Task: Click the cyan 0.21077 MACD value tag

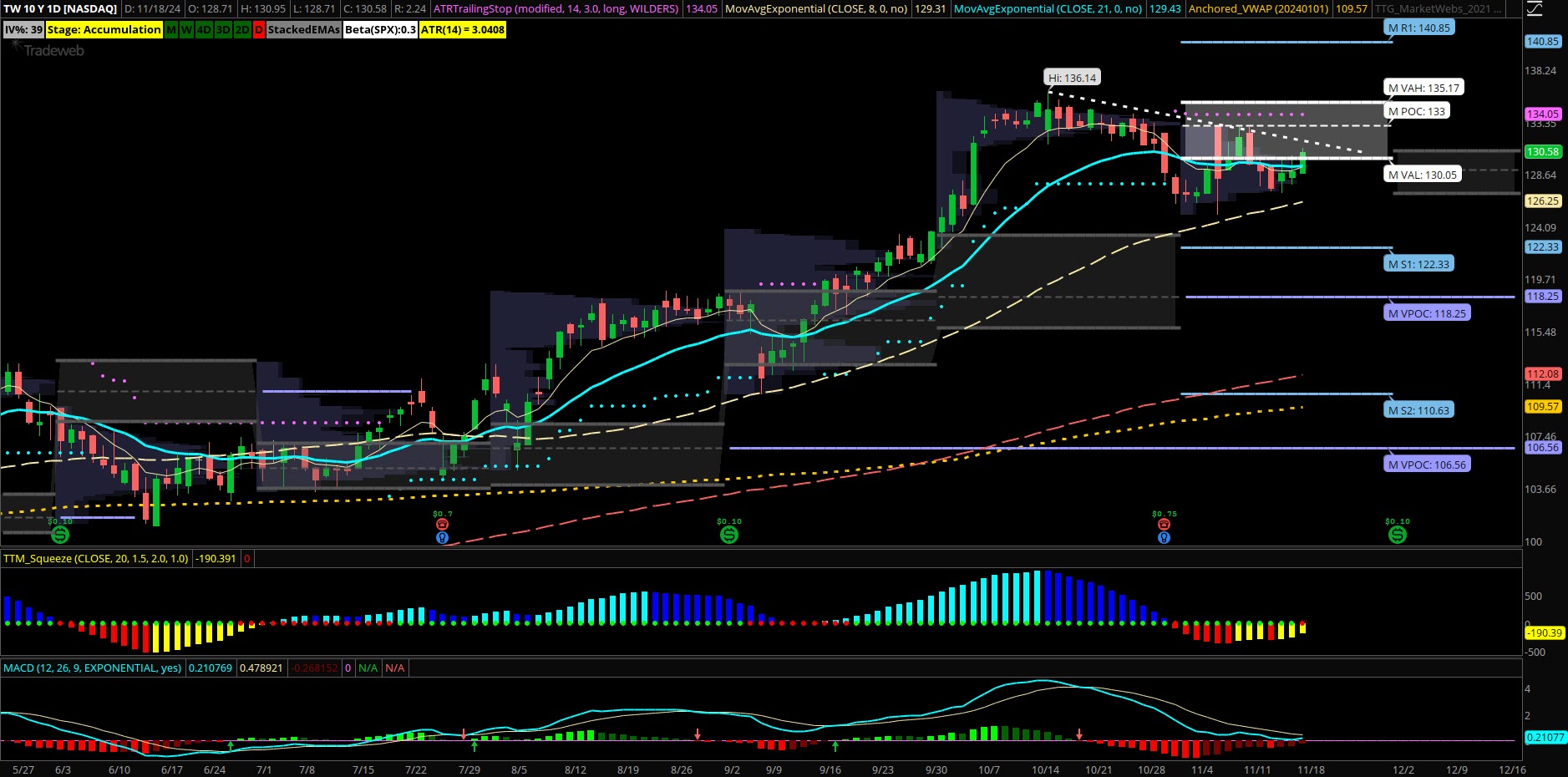Action: point(1545,738)
